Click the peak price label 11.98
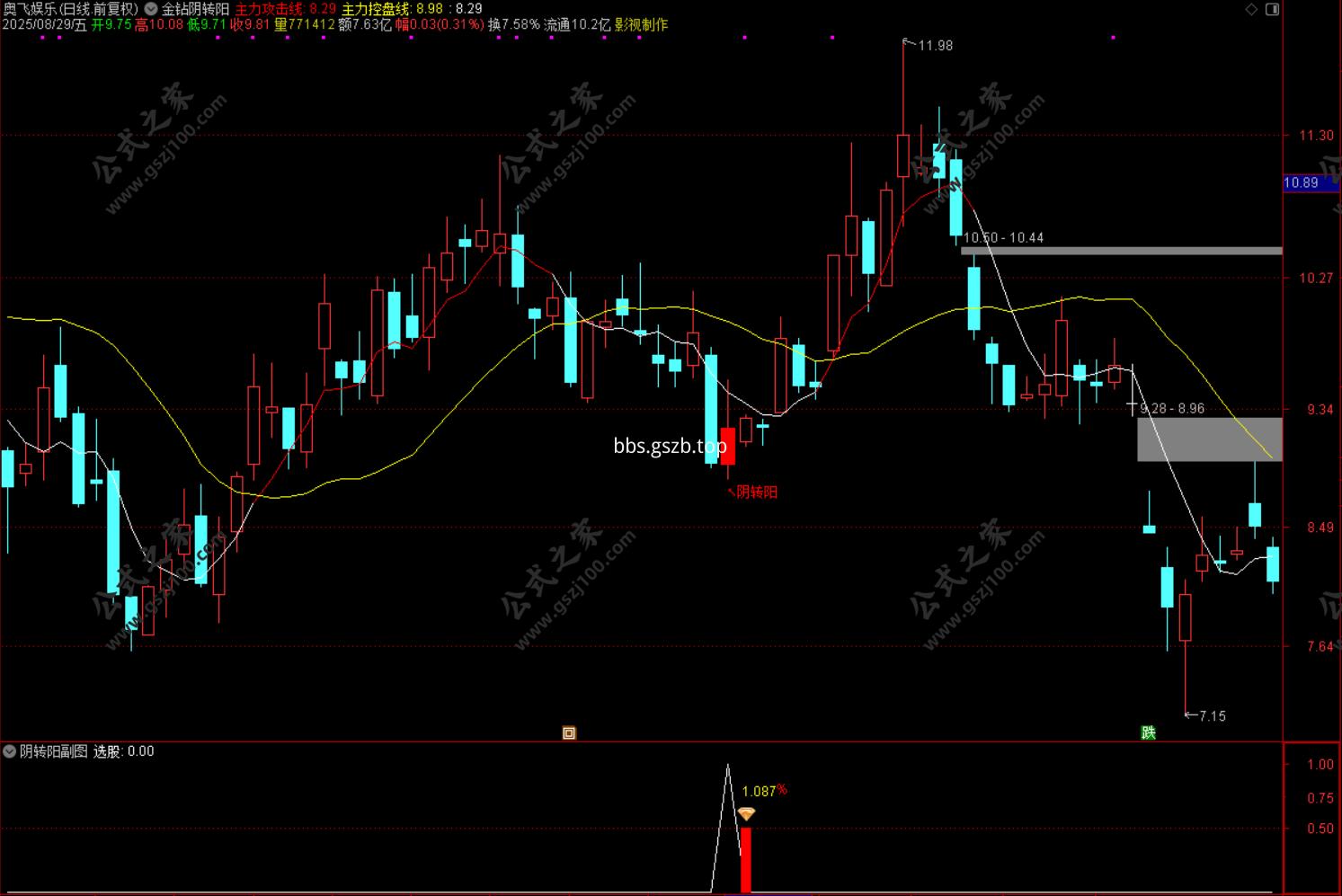Image resolution: width=1342 pixels, height=896 pixels. pyautogui.click(x=935, y=46)
